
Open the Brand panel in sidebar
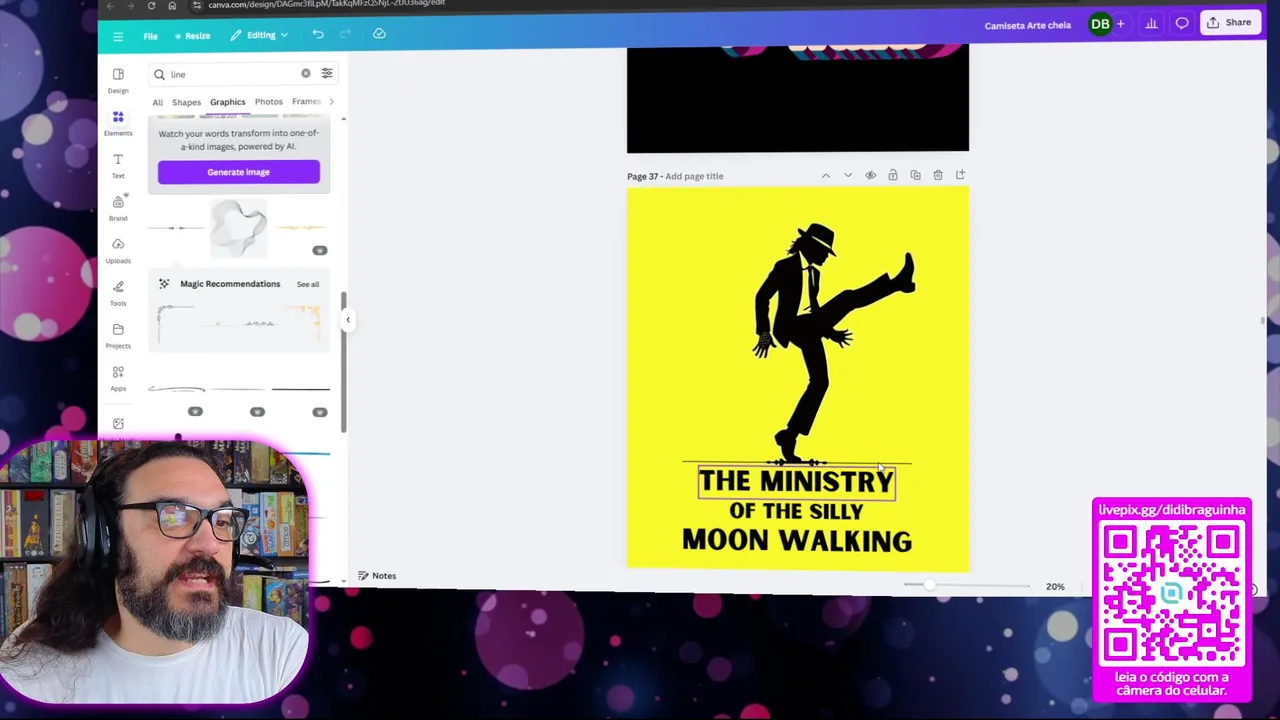click(x=118, y=208)
